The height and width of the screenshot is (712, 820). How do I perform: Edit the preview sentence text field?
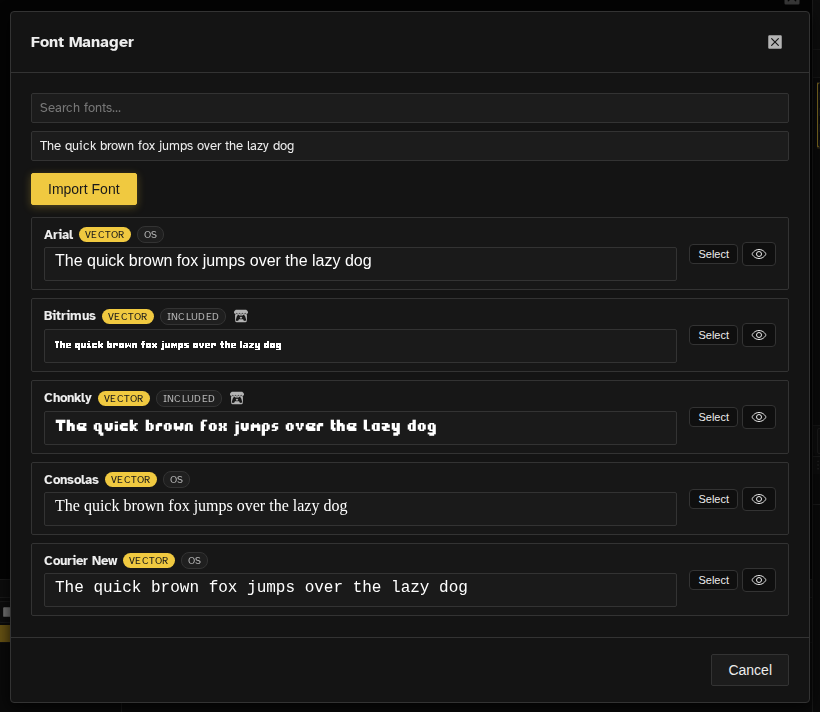point(409,146)
